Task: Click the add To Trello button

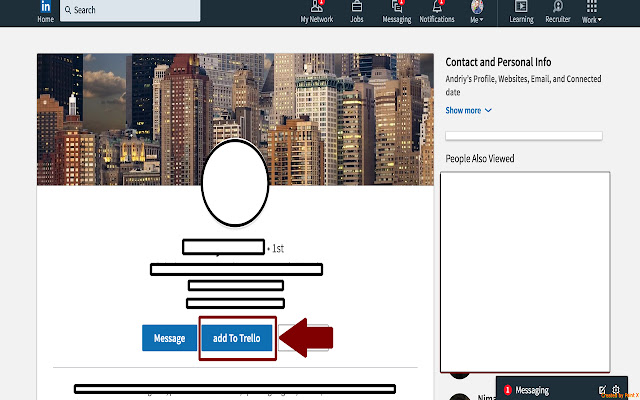Action: click(x=237, y=338)
